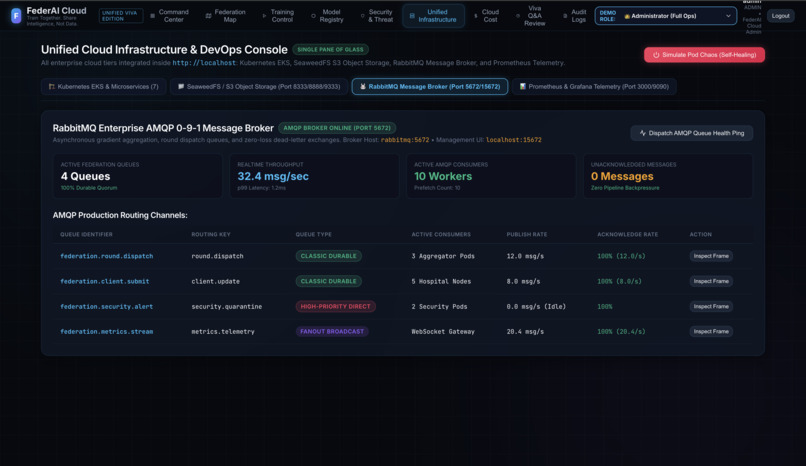Click the pulse icon on Health Ping button

pos(643,133)
